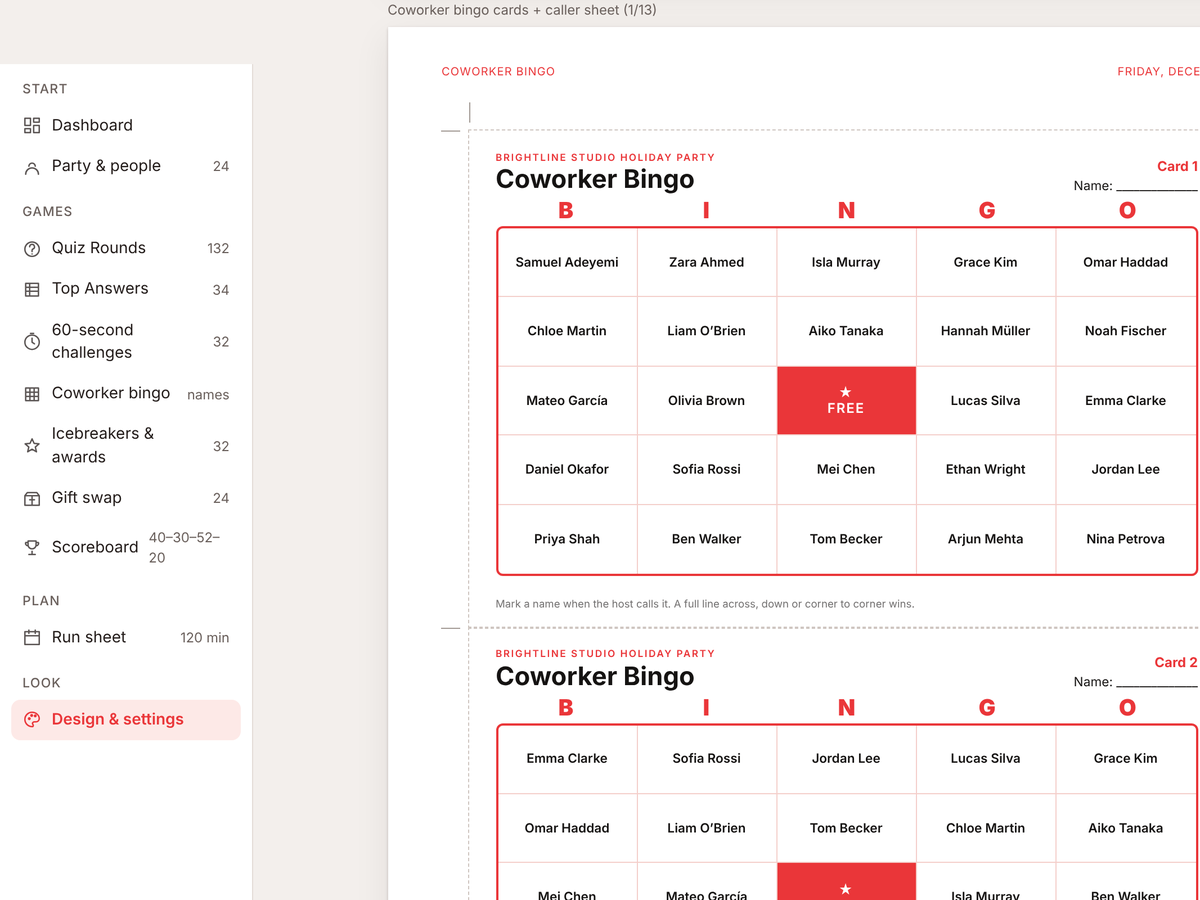Click the Card 2 label
1200x900 pixels.
1176,663
